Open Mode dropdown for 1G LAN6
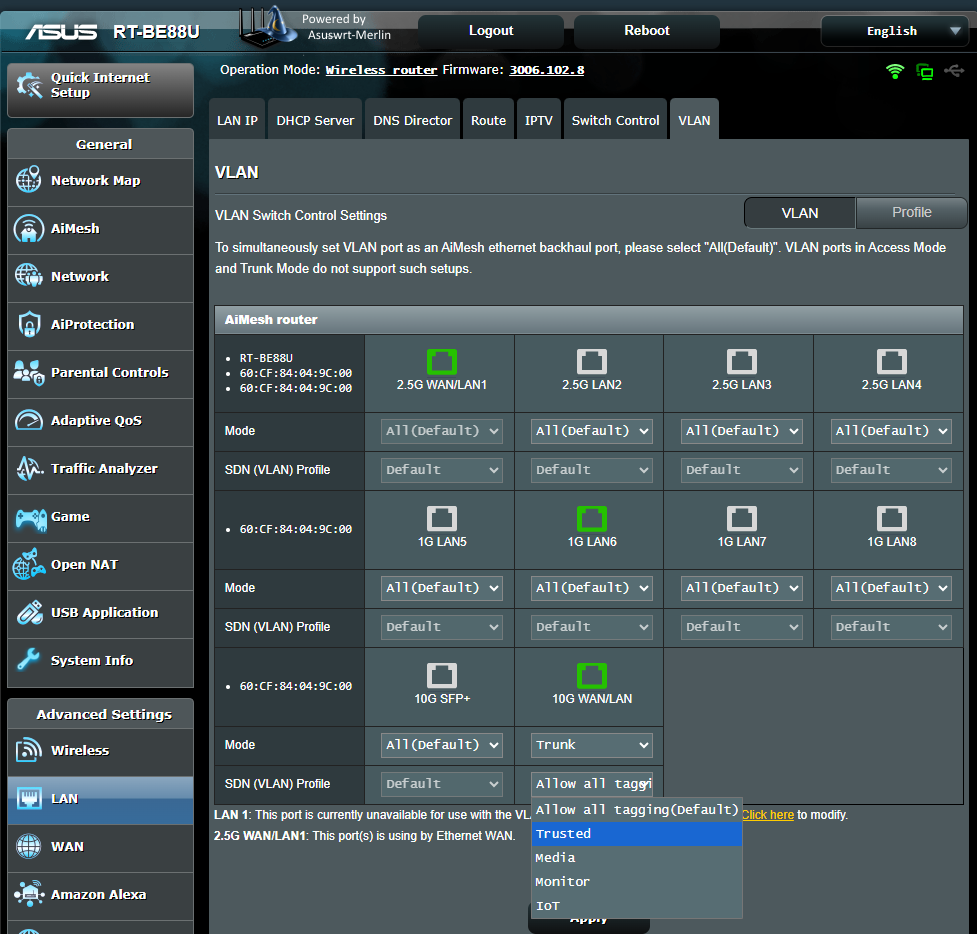Screen dimensions: 977x934 tap(591, 588)
